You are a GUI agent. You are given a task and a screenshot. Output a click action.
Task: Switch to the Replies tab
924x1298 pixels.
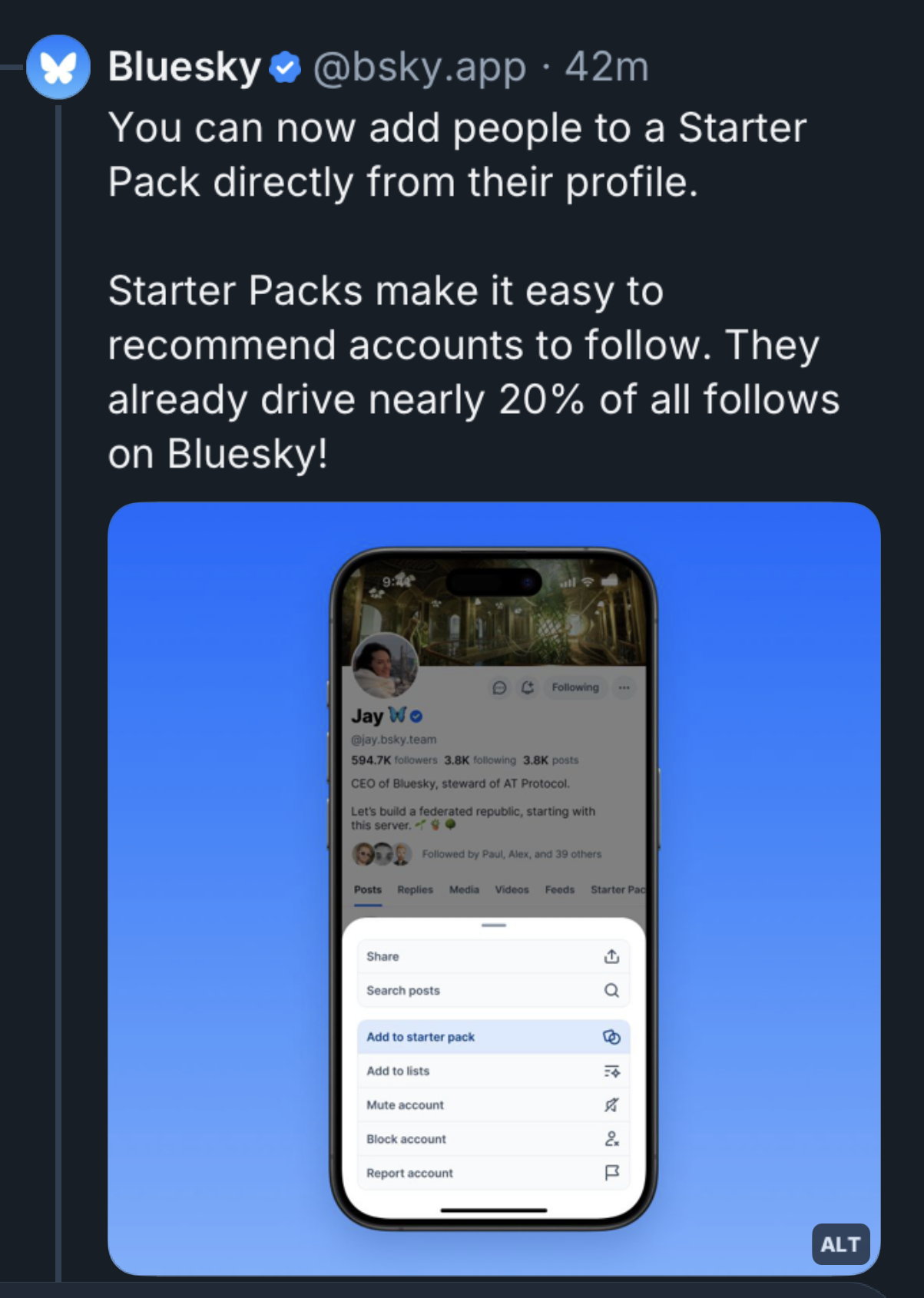click(x=415, y=889)
